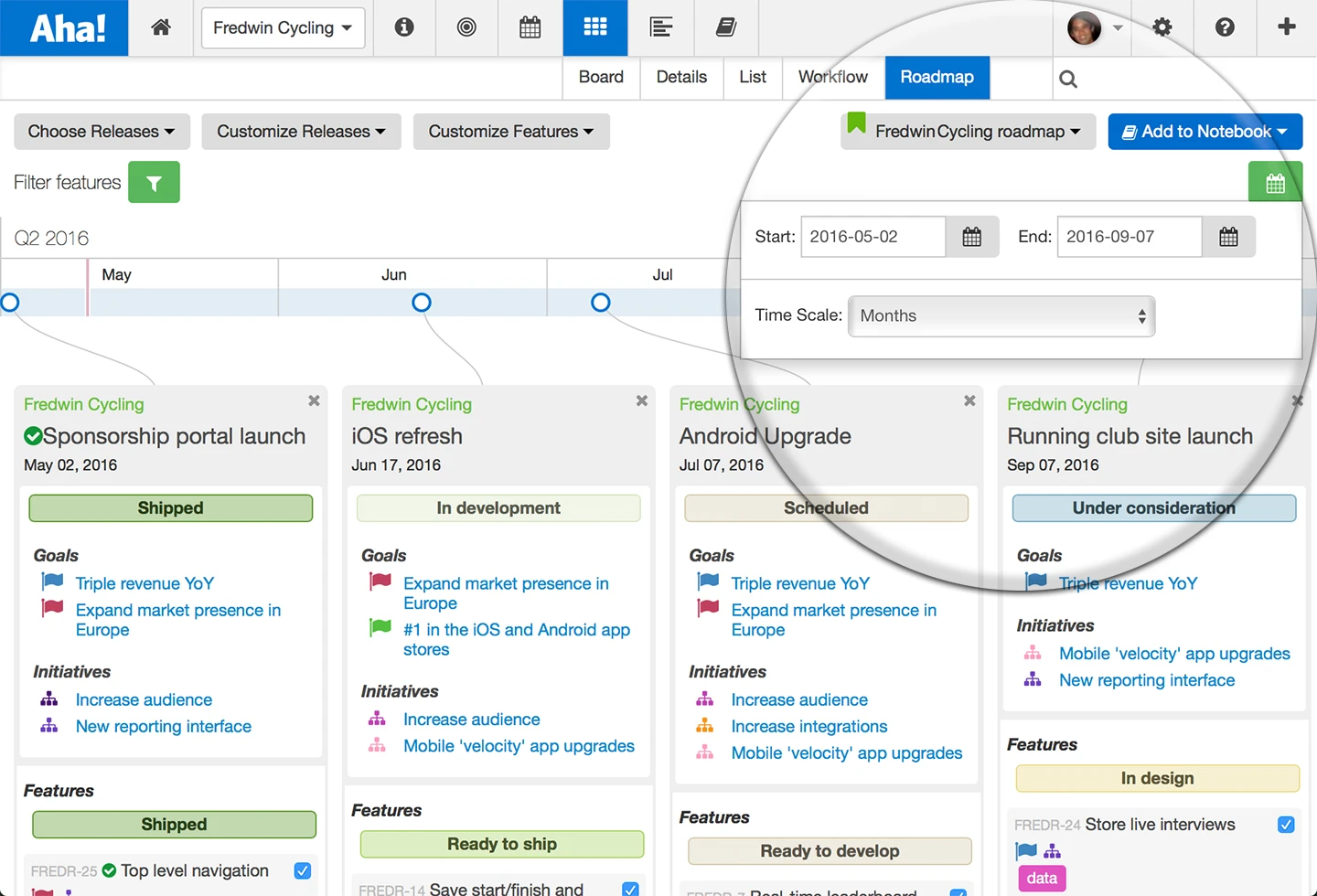Open the settings gear icon
The image size is (1317, 896).
[x=1162, y=27]
